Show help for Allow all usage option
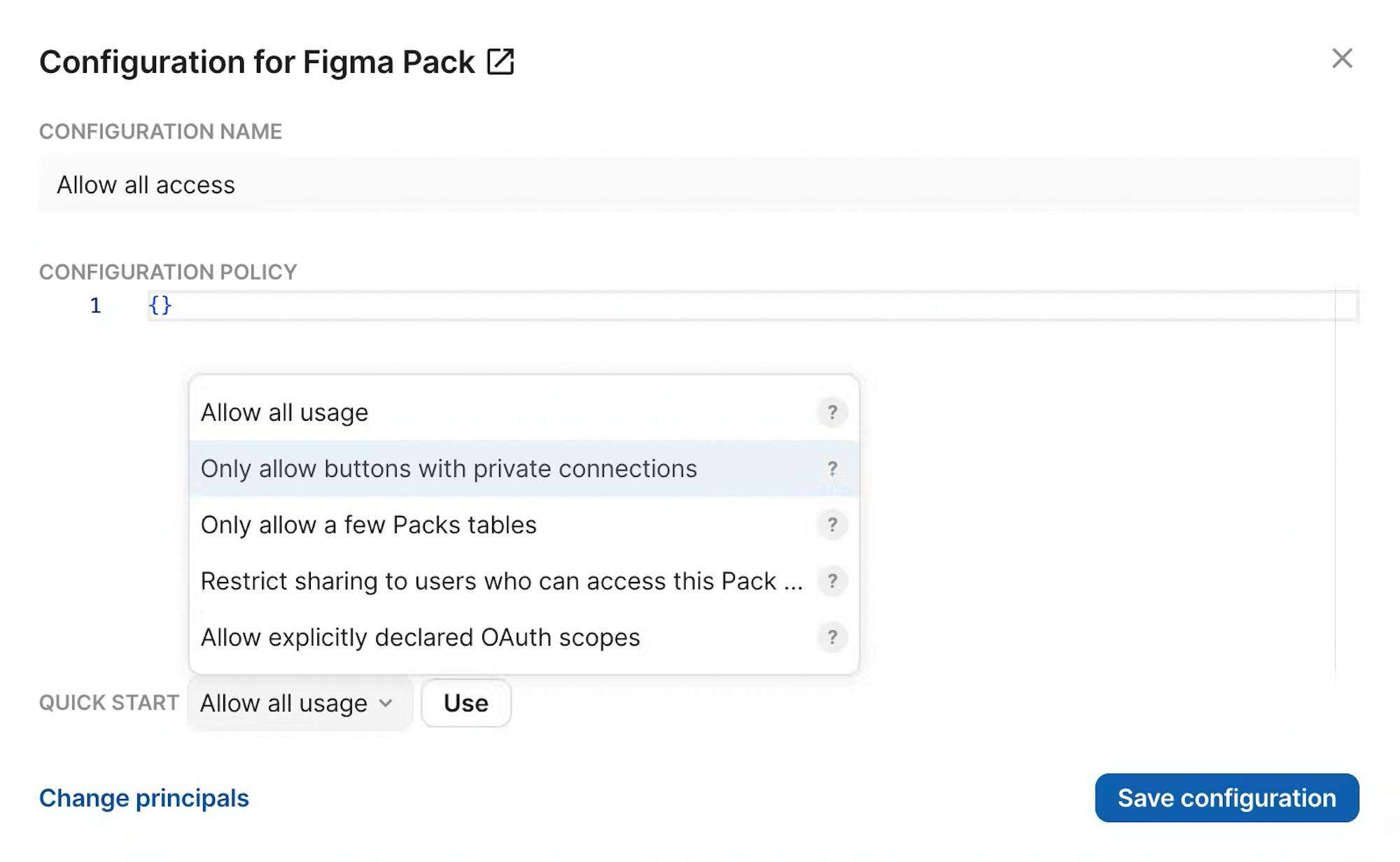The width and height of the screenshot is (1400, 862). (832, 412)
